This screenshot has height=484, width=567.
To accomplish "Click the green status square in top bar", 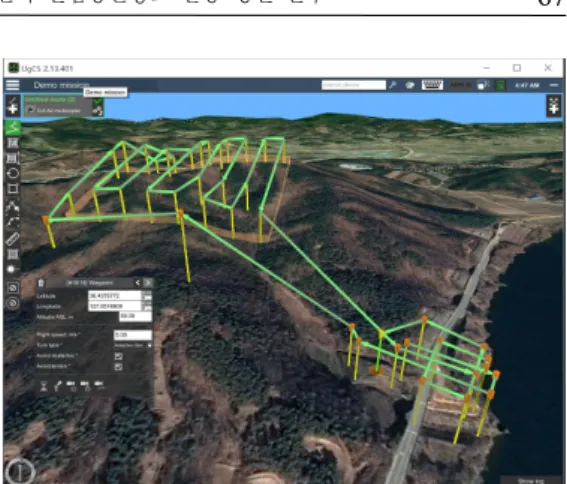I will click(500, 85).
